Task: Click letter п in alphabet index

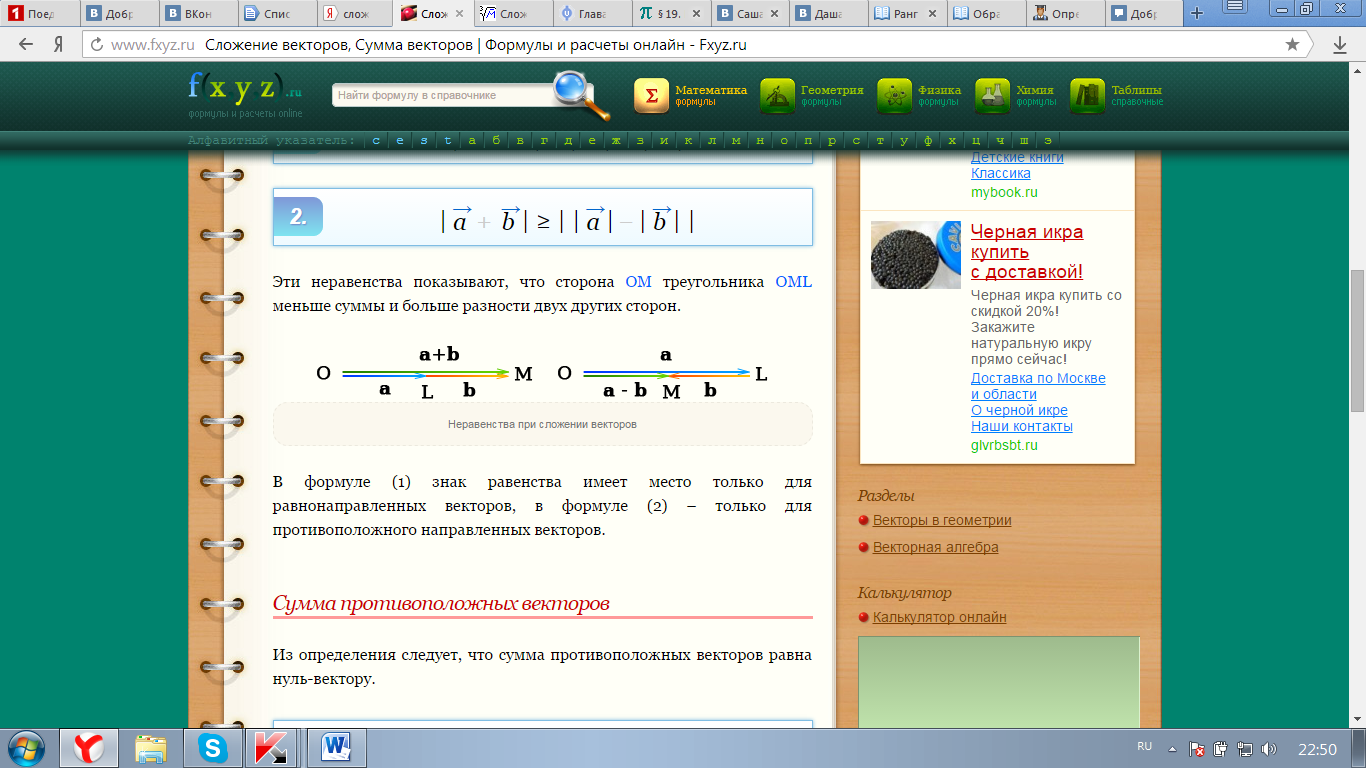Action: coord(807,140)
